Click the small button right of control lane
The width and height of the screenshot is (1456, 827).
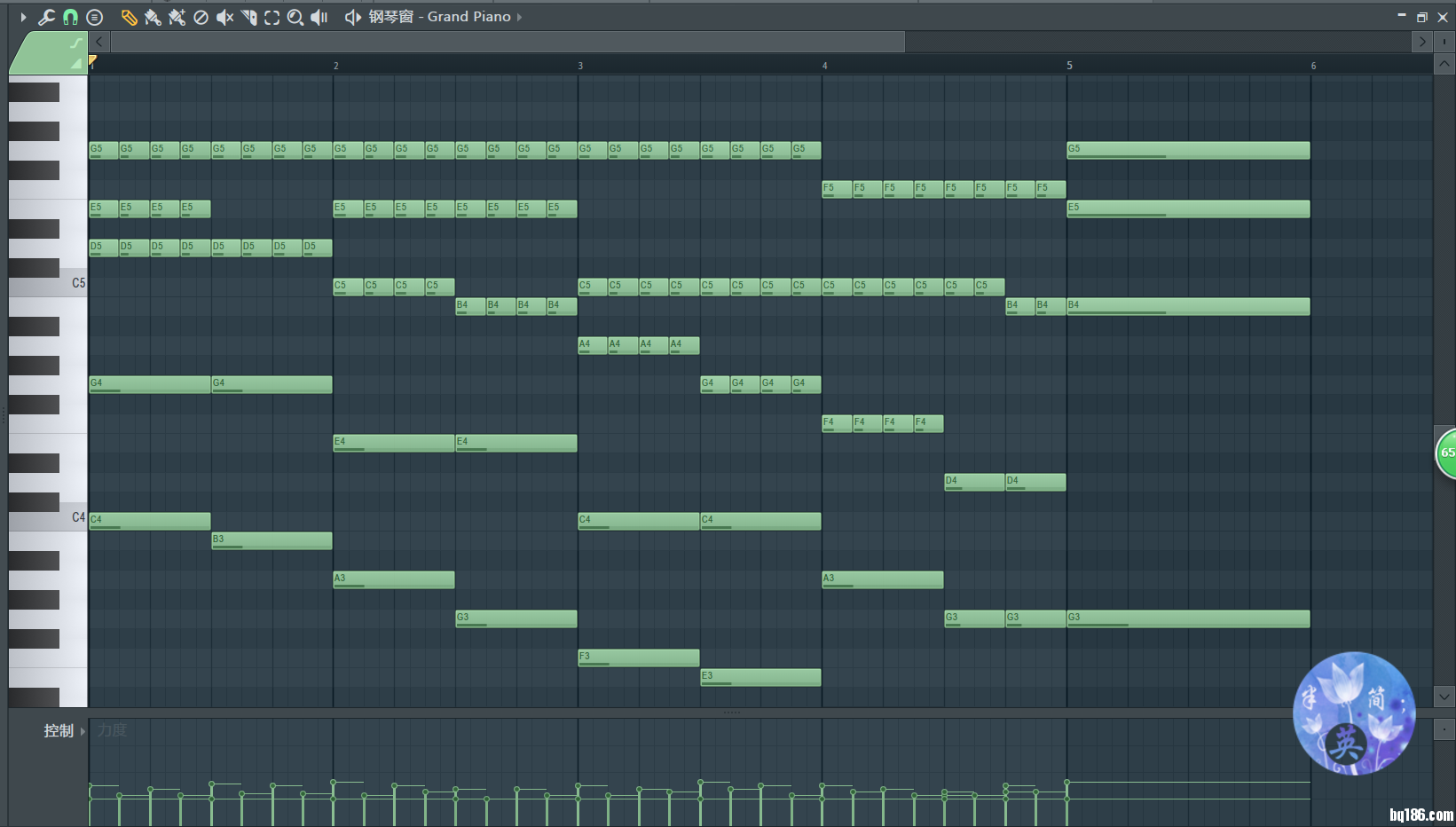point(1444,729)
